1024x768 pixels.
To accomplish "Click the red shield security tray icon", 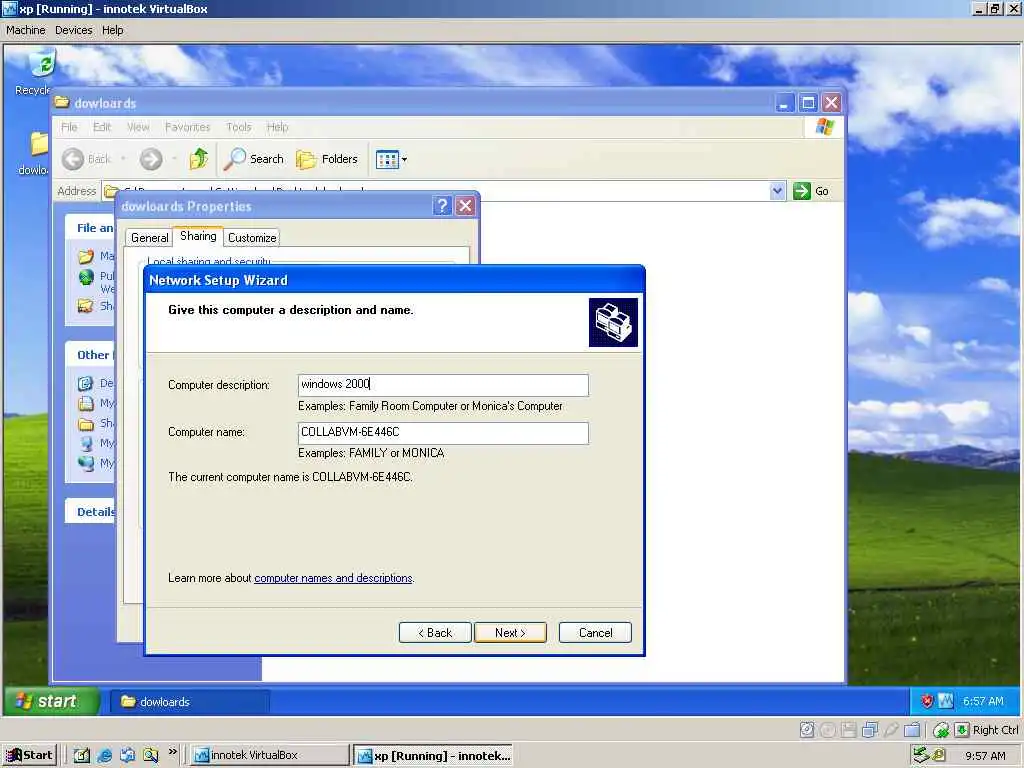I will pyautogui.click(x=927, y=701).
